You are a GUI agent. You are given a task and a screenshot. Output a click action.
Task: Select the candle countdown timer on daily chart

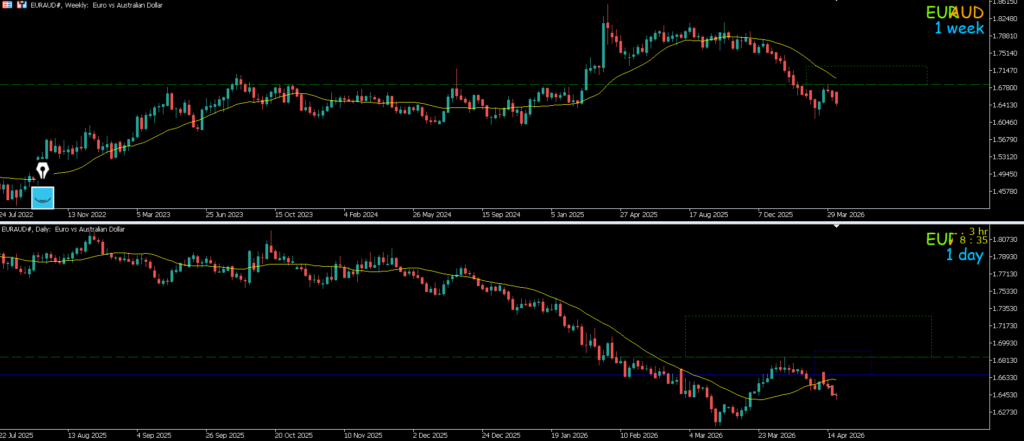pyautogui.click(x=970, y=238)
